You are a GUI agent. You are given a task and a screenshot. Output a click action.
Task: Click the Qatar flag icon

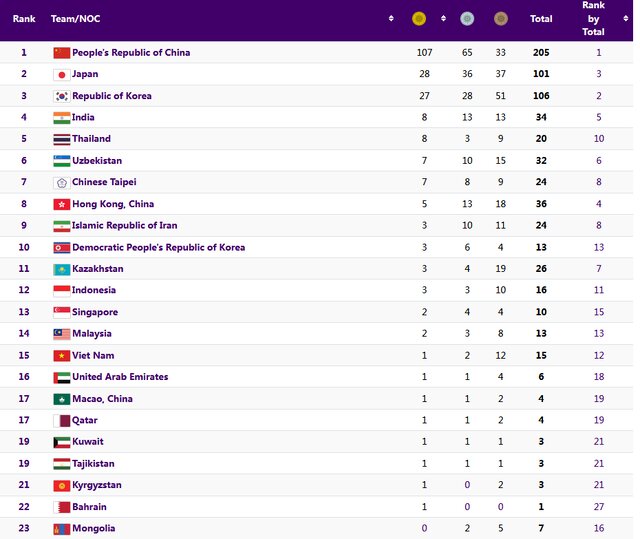point(61,420)
